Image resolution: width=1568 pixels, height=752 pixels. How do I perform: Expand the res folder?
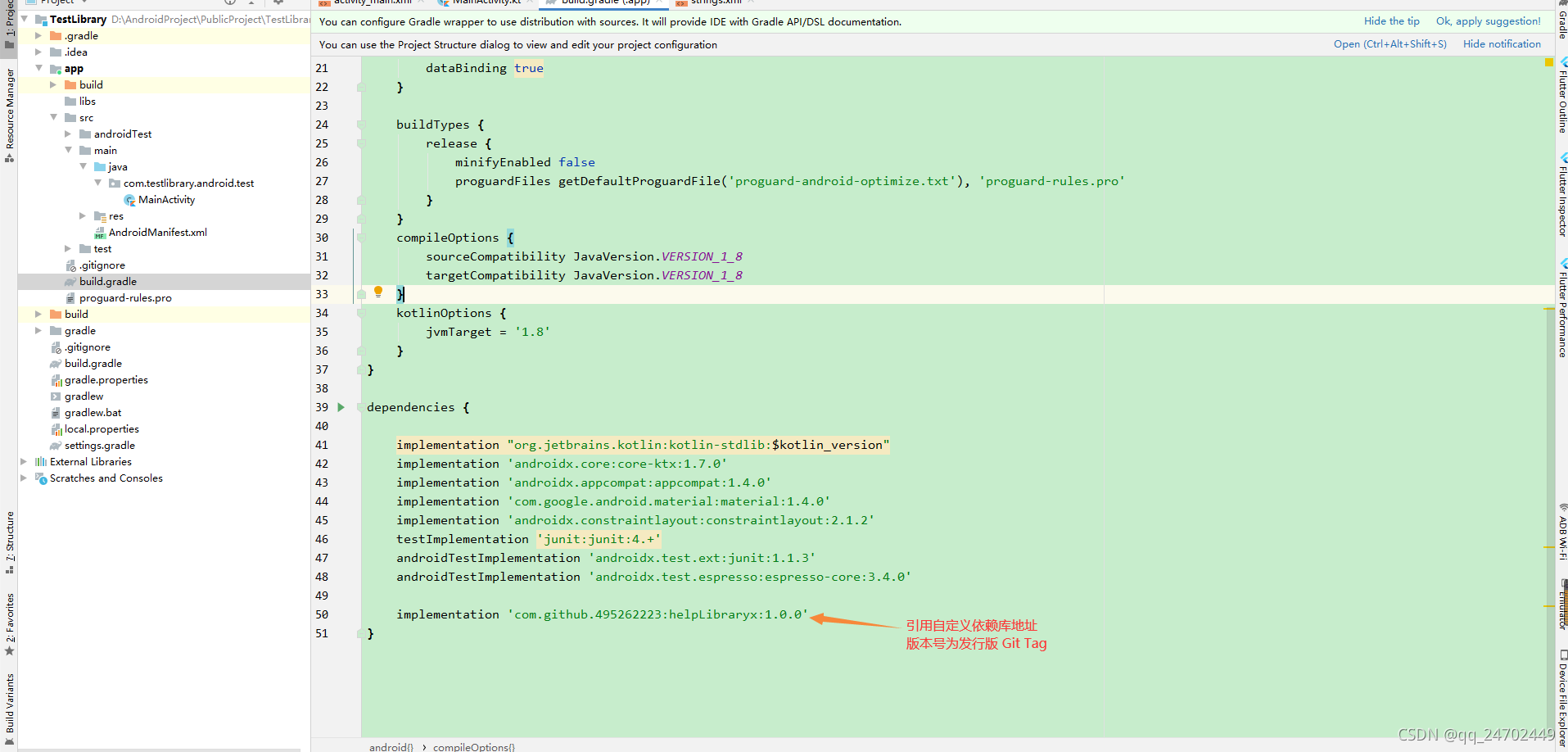tap(82, 216)
